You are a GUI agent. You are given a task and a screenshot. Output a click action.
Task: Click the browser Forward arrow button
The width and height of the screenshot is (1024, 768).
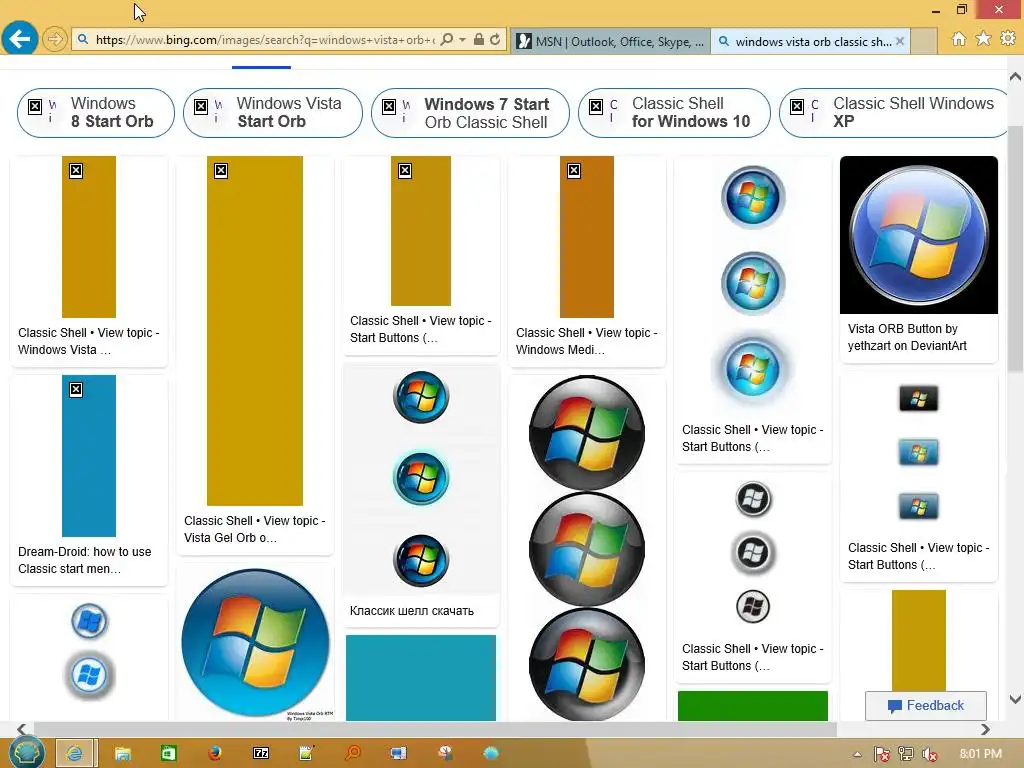pyautogui.click(x=55, y=40)
